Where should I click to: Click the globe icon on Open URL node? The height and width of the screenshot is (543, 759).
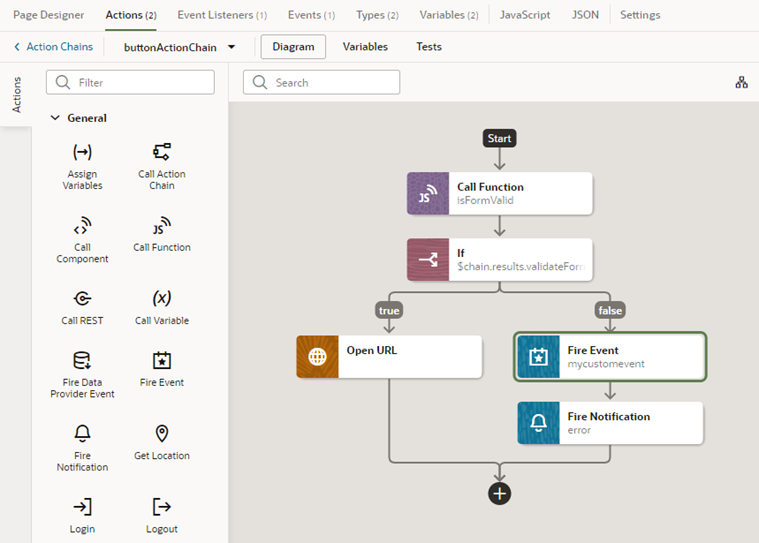click(x=318, y=357)
